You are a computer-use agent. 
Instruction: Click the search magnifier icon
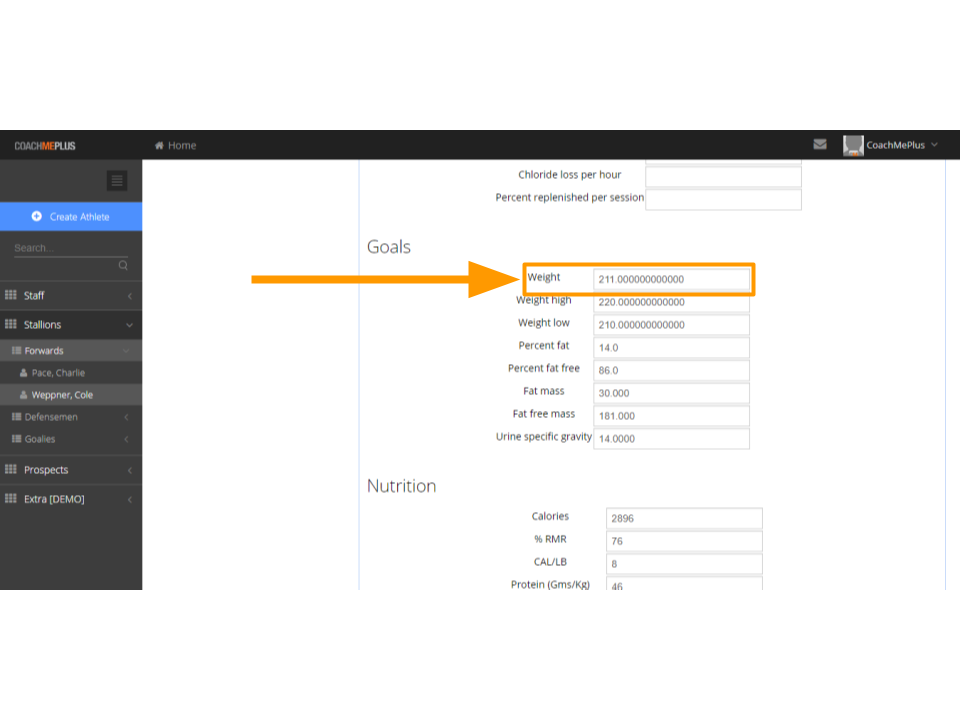point(123,265)
